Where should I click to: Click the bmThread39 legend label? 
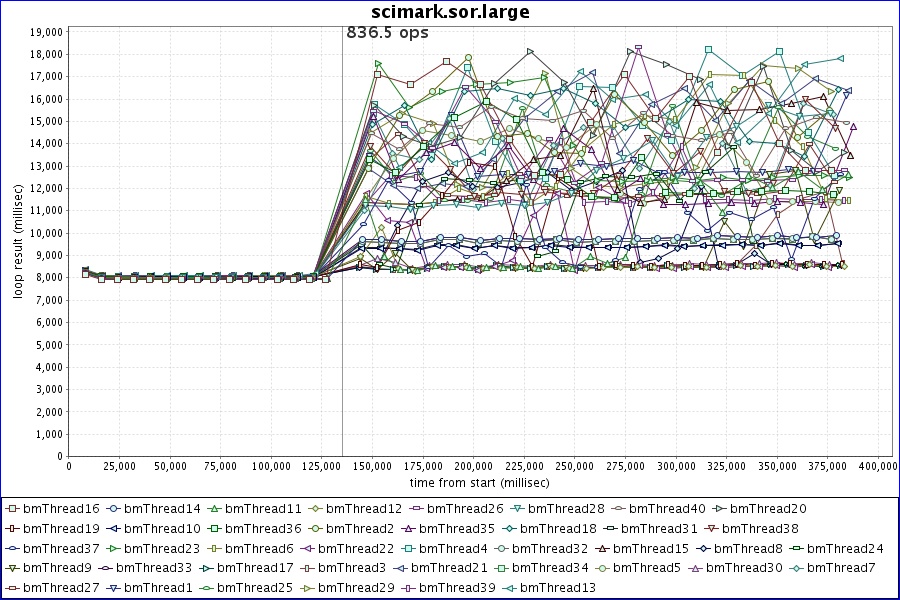tap(459, 587)
